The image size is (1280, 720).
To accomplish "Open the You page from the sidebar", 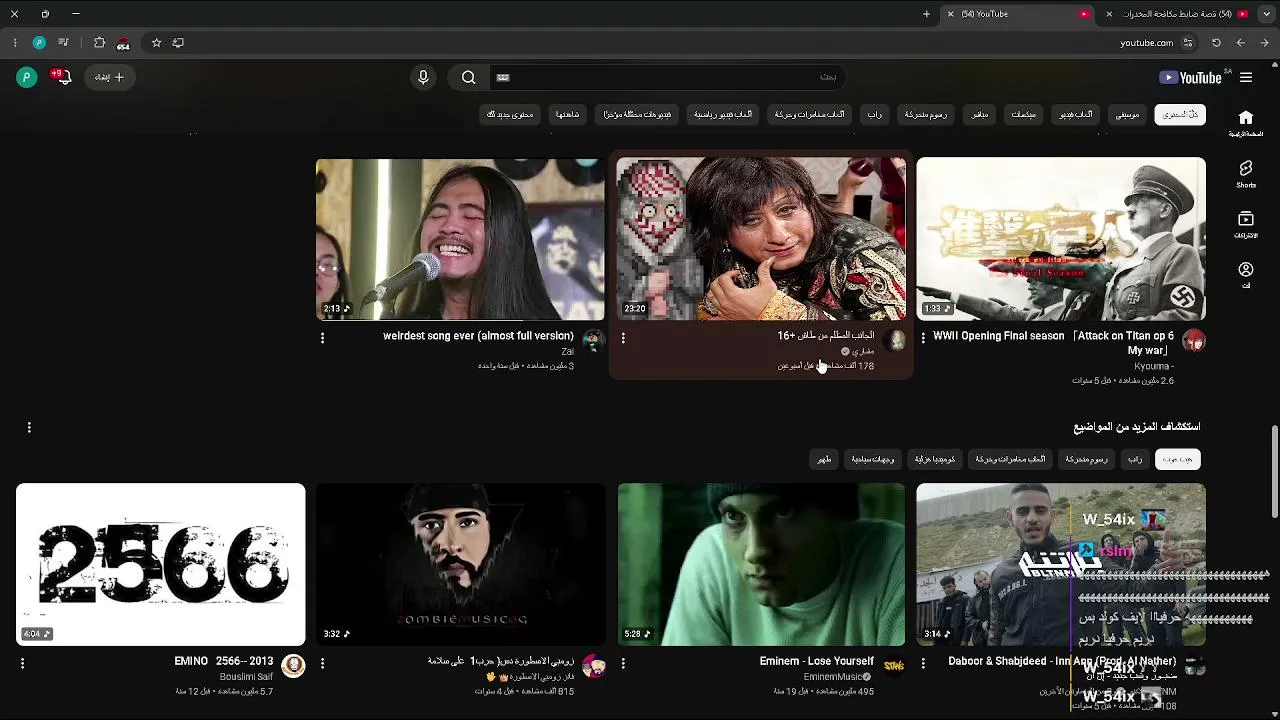I will (x=1245, y=276).
